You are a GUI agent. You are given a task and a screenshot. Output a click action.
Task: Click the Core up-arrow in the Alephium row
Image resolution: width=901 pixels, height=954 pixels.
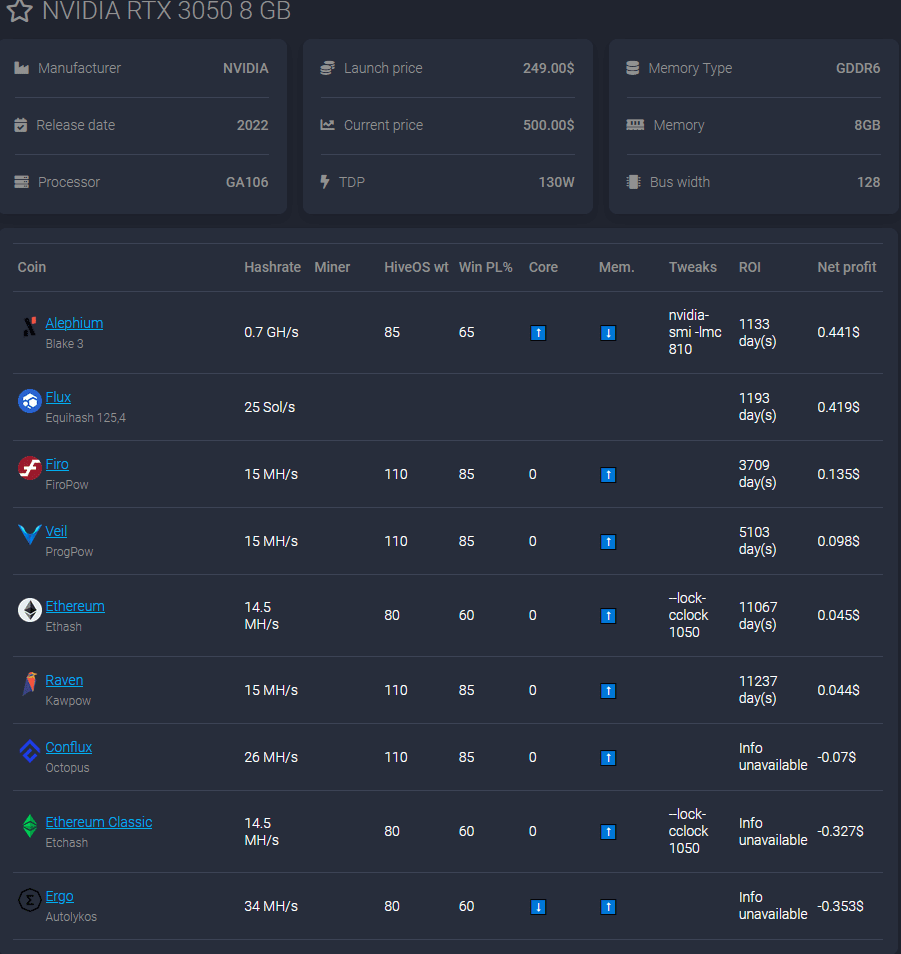(x=538, y=333)
